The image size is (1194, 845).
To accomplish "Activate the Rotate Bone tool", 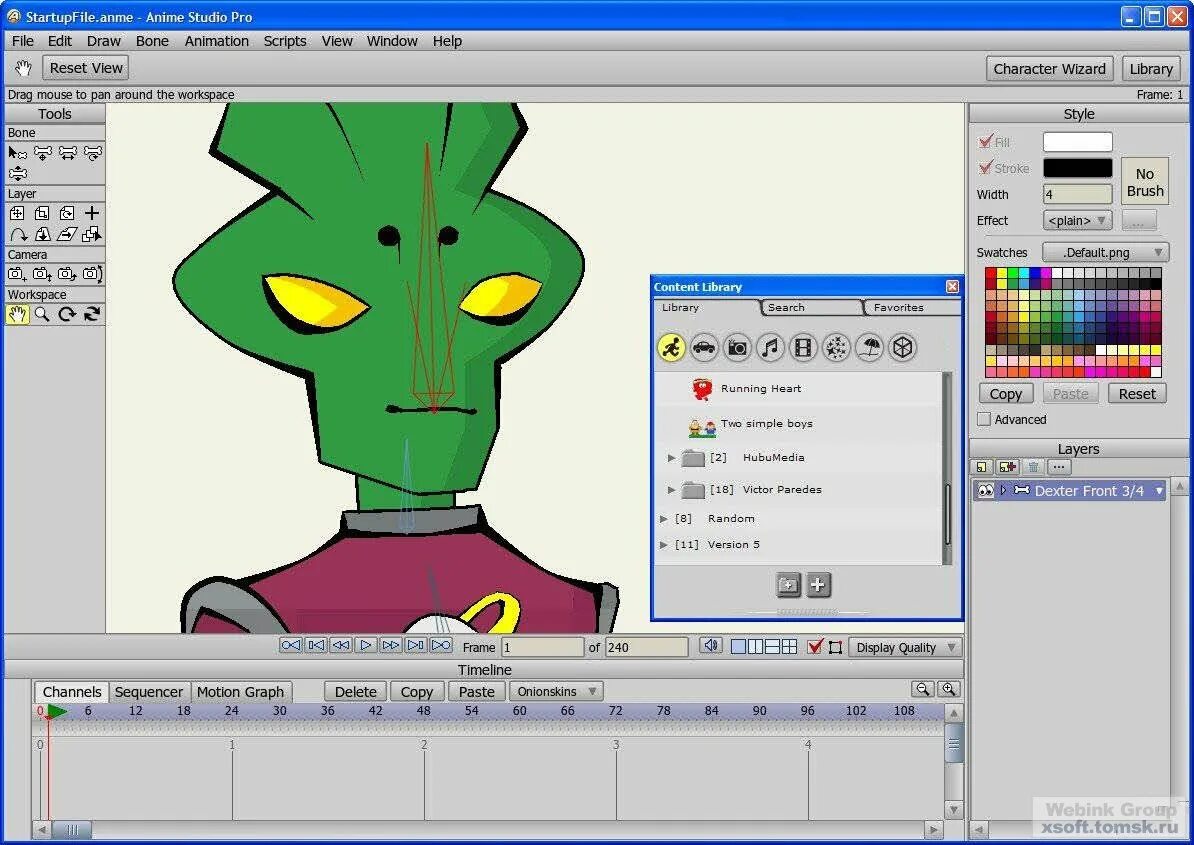I will [x=93, y=153].
